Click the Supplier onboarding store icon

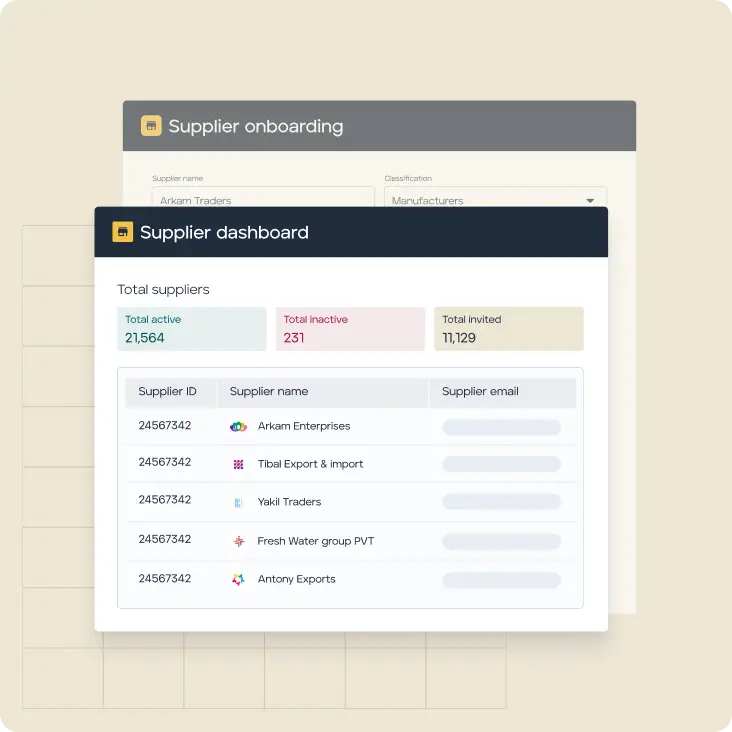(151, 126)
